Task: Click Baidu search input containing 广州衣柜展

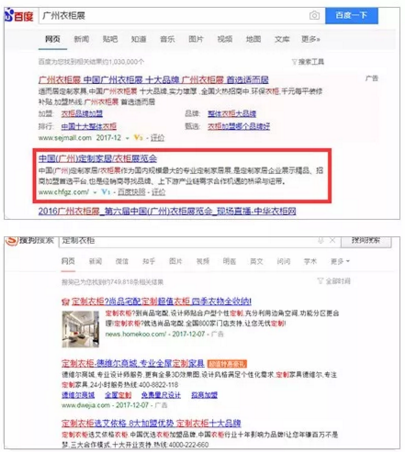Action: click(173, 16)
